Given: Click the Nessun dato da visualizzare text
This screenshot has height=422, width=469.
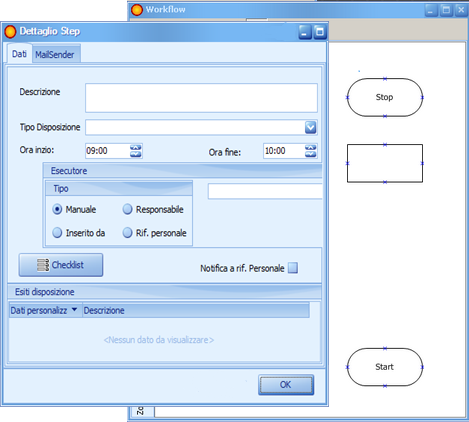Looking at the screenshot, I should pos(159,340).
